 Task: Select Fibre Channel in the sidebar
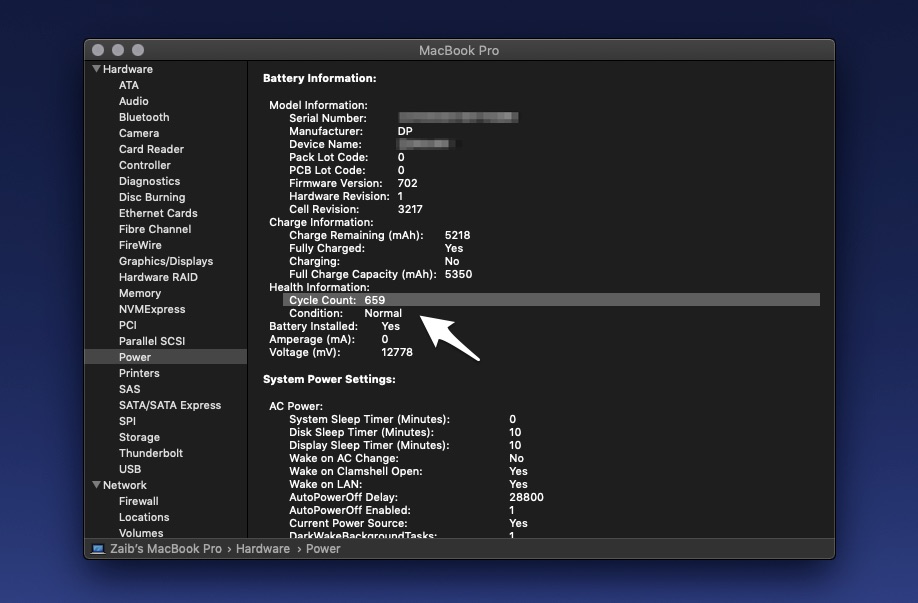155,229
